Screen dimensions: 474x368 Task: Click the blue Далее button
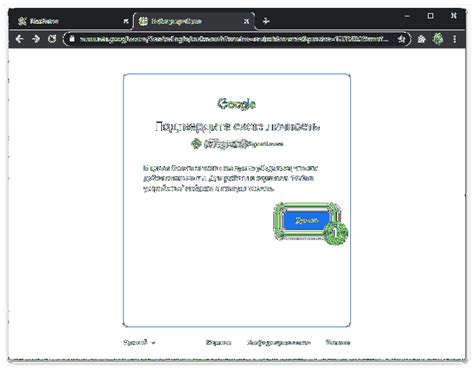[307, 220]
